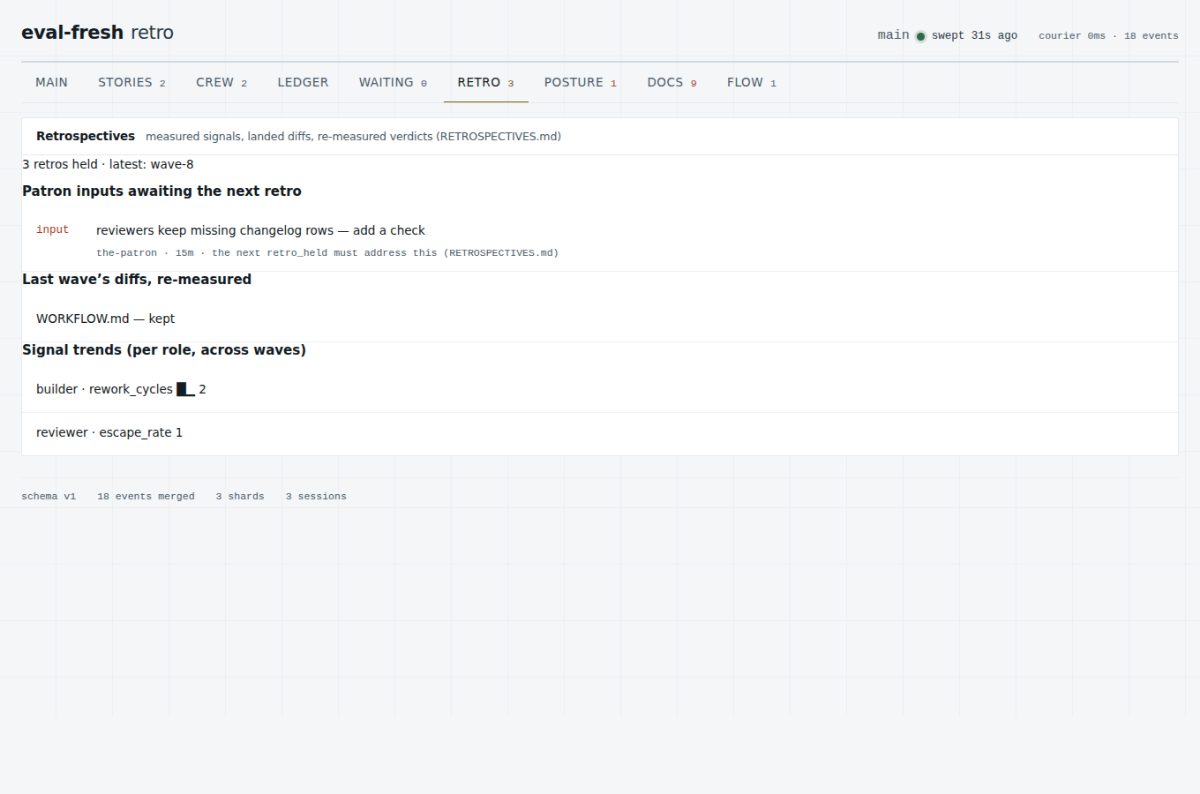Screen dimensions: 1200x794
Task: Click '3 sessions' footer text
Action: click(316, 496)
